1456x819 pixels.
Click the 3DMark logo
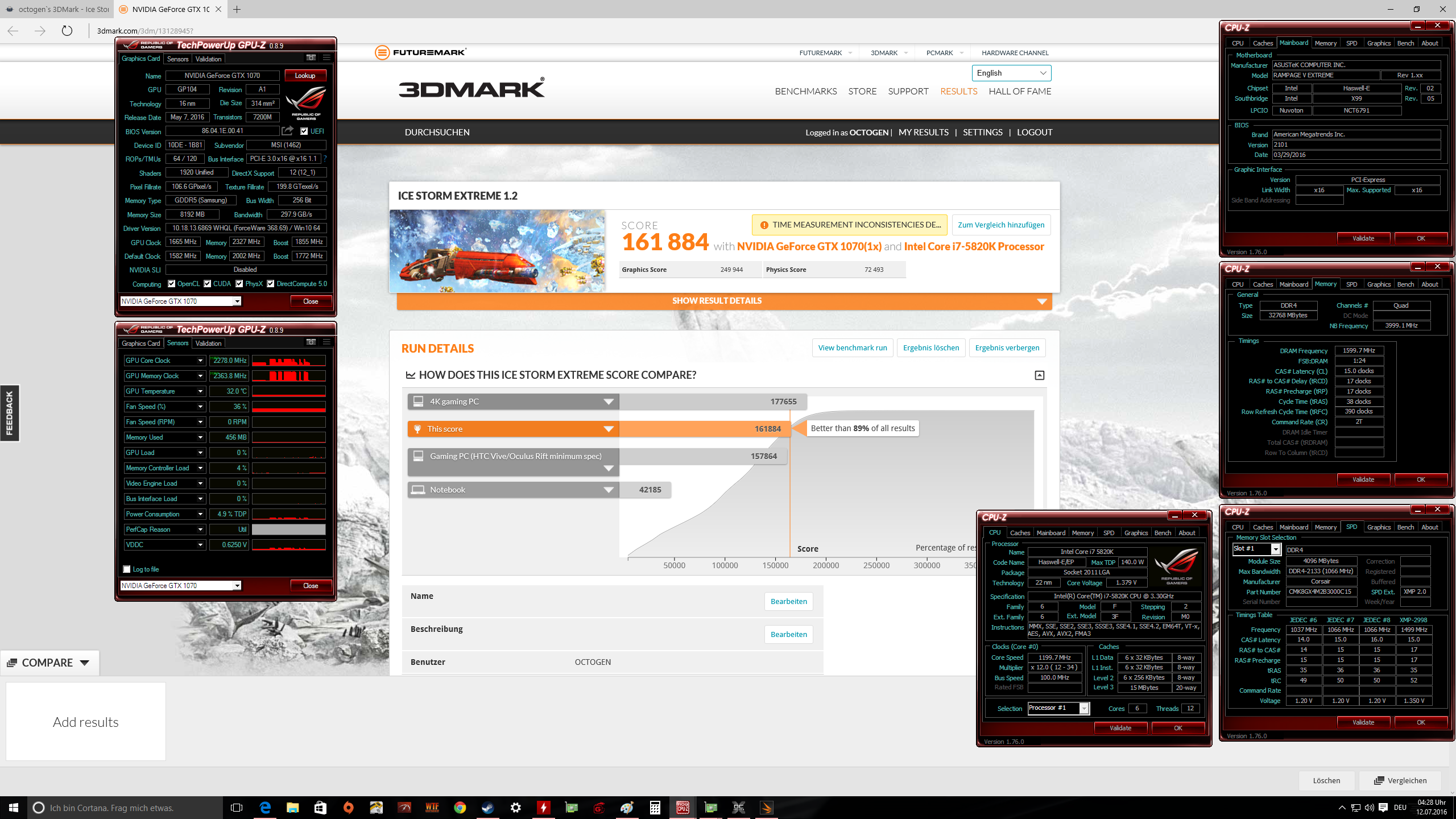(x=471, y=88)
